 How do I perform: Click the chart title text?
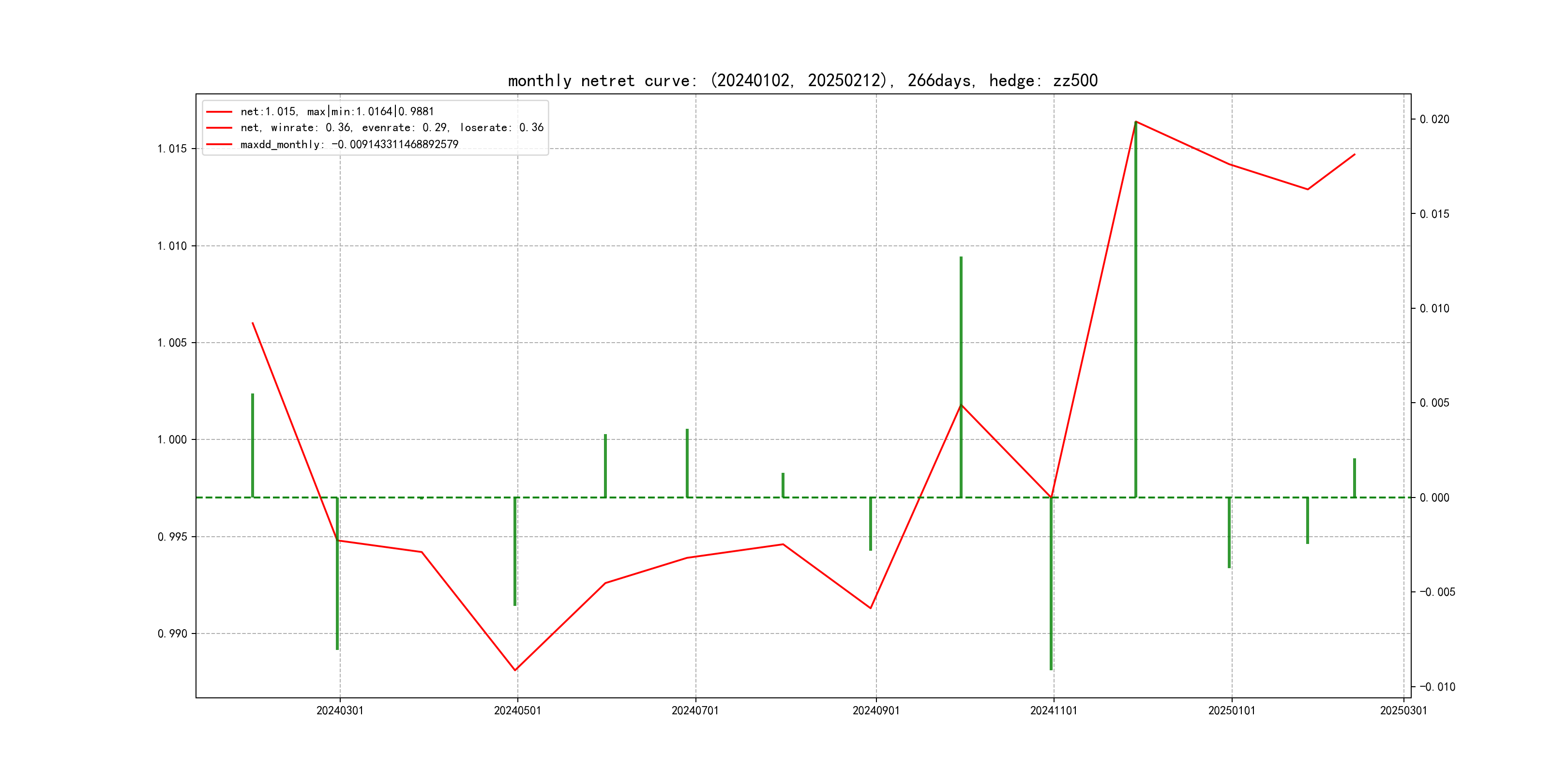802,80
